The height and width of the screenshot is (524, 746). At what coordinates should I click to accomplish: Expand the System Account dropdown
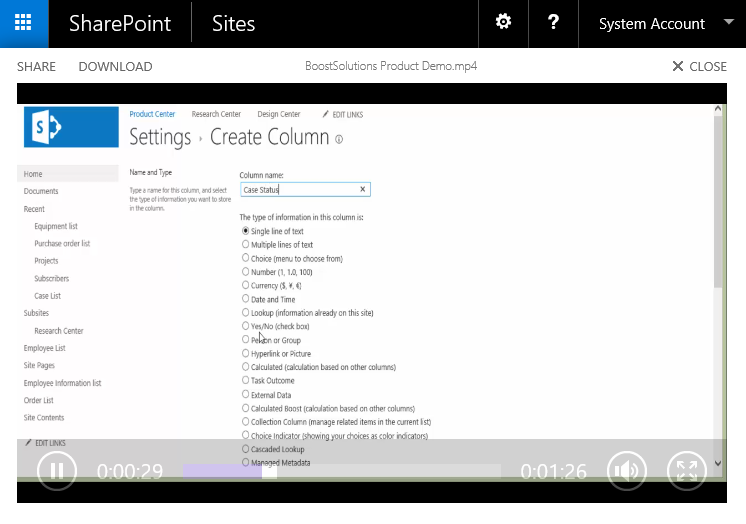[728, 22]
